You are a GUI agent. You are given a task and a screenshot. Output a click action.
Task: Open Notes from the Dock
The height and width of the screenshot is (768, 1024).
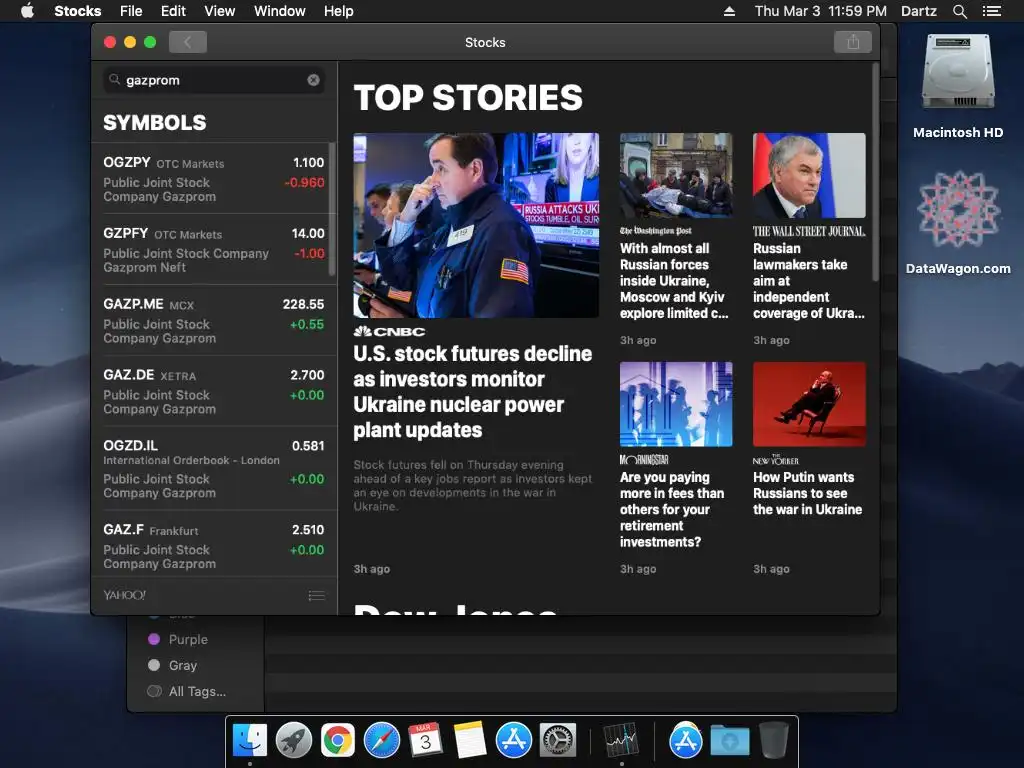470,740
